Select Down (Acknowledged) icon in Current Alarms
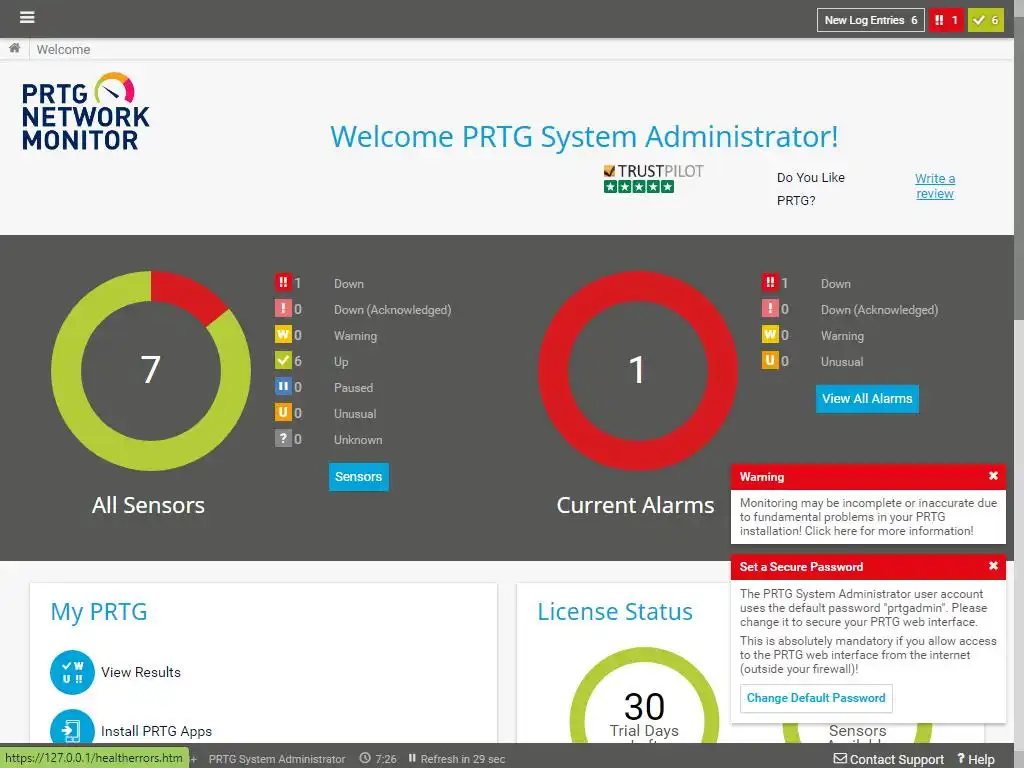This screenshot has height=768, width=1024. (770, 309)
